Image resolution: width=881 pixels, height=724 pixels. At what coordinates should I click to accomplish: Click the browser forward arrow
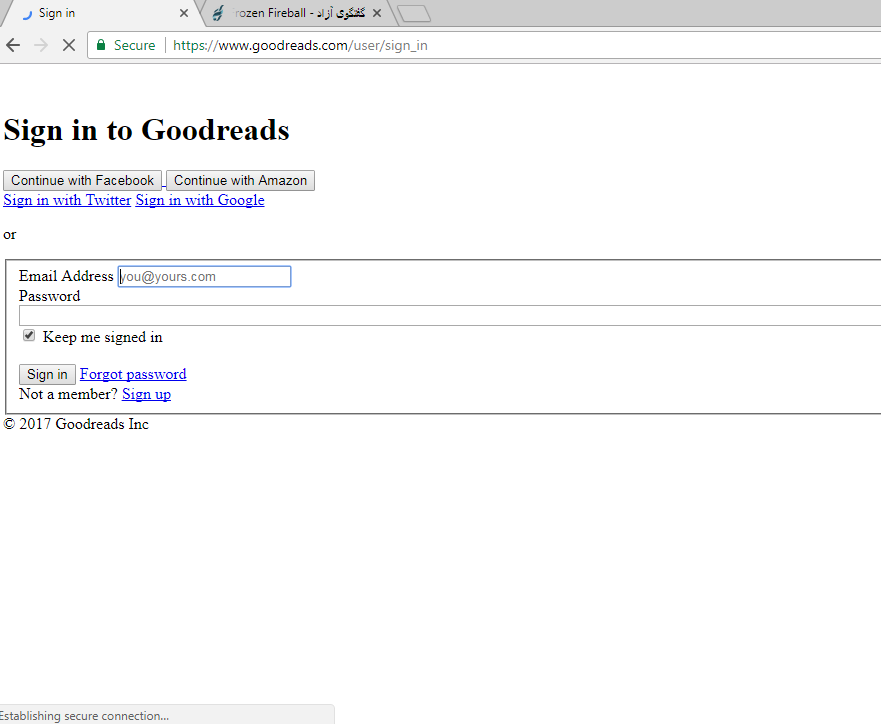pyautogui.click(x=41, y=45)
